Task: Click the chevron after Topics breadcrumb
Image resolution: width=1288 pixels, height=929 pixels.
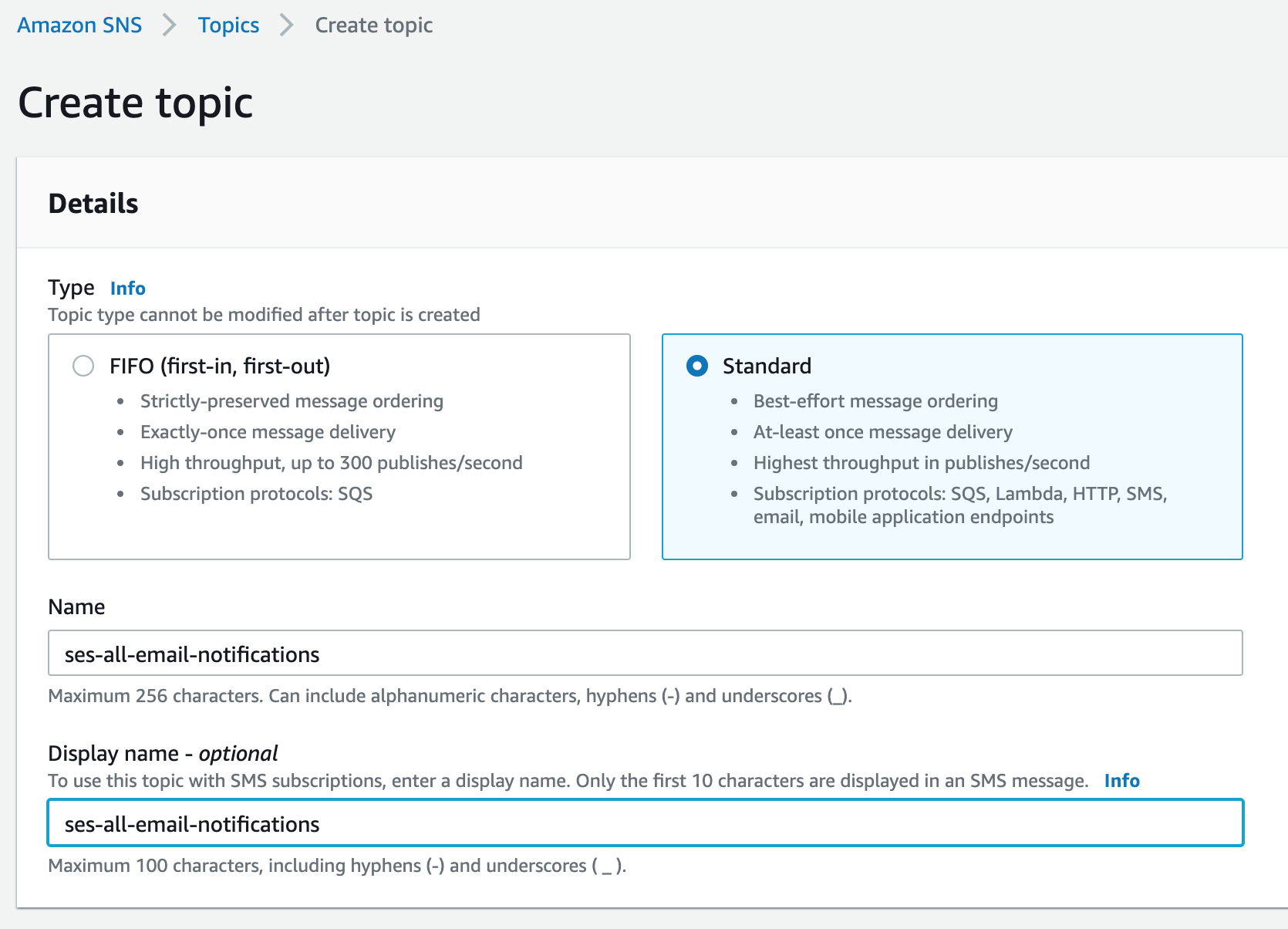Action: pos(287,25)
